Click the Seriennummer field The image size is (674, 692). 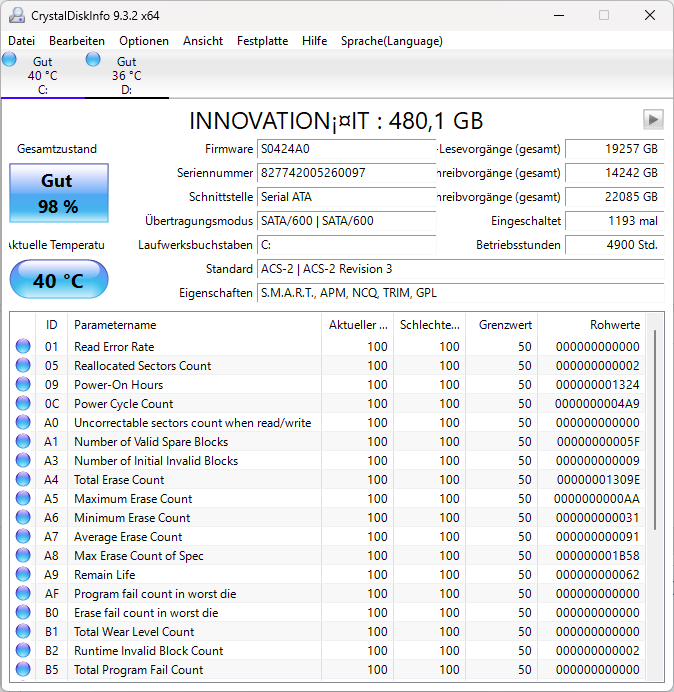click(x=346, y=173)
